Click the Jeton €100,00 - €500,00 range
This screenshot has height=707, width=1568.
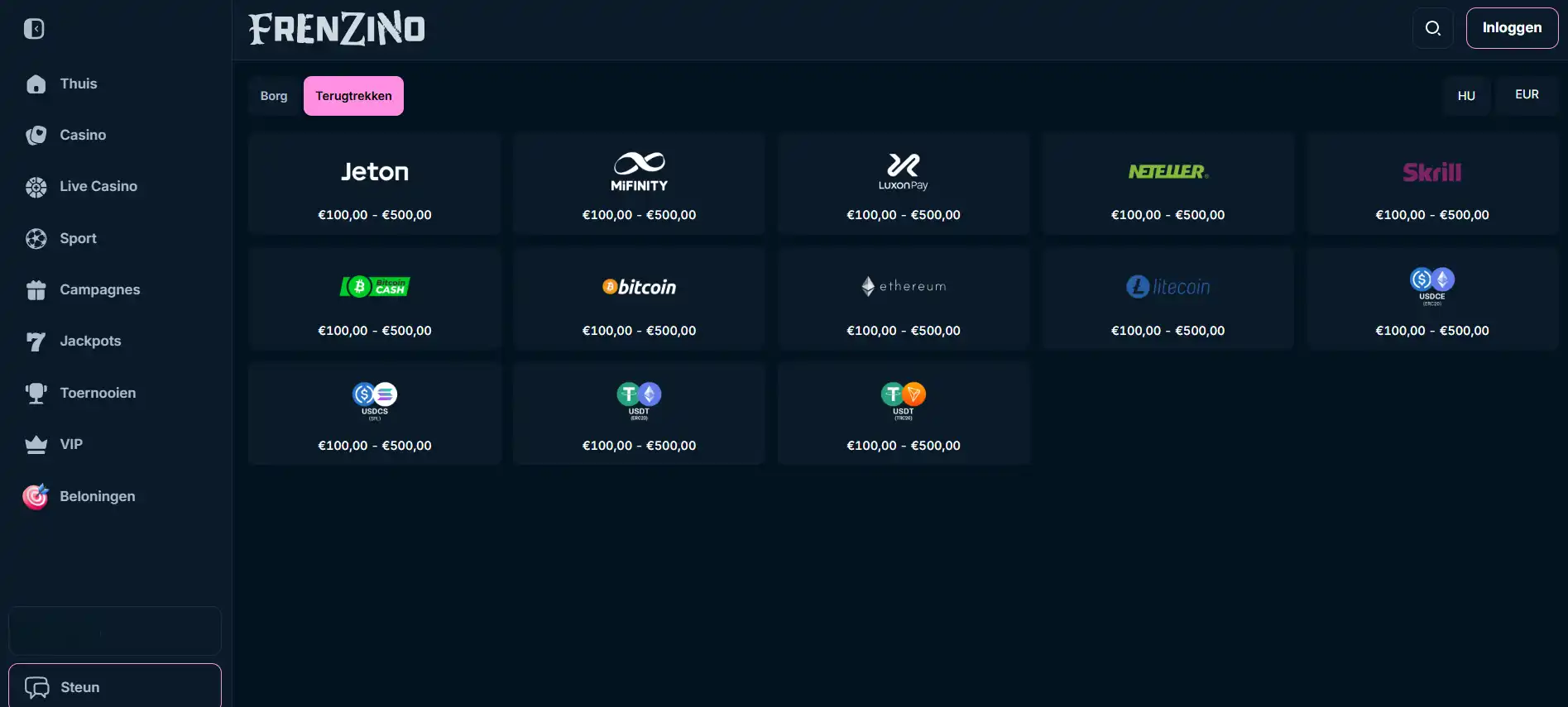[x=375, y=215]
